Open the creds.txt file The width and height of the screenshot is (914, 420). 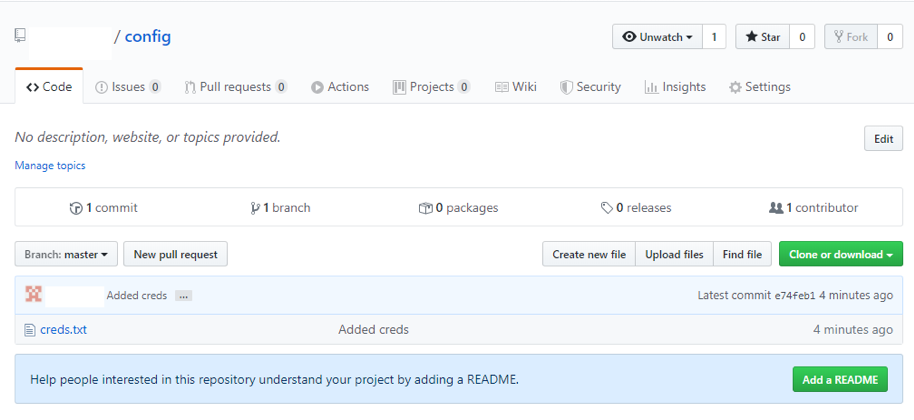coord(63,330)
